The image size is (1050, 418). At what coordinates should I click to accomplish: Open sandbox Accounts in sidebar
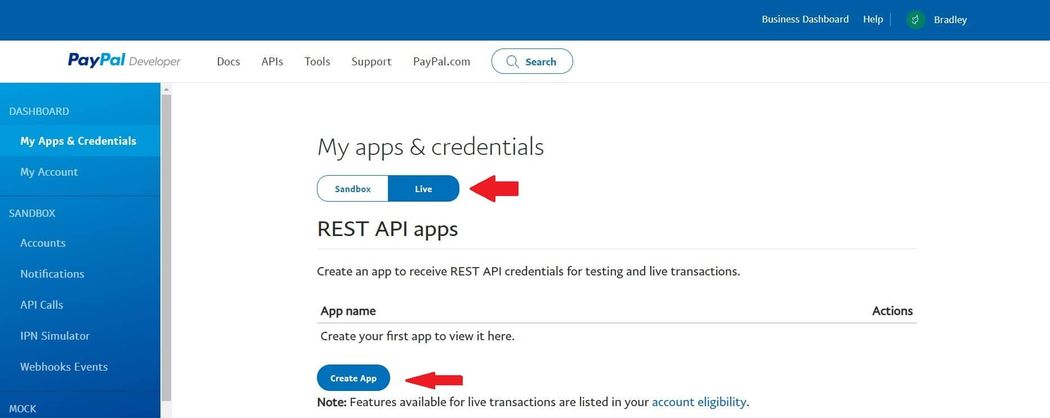43,243
